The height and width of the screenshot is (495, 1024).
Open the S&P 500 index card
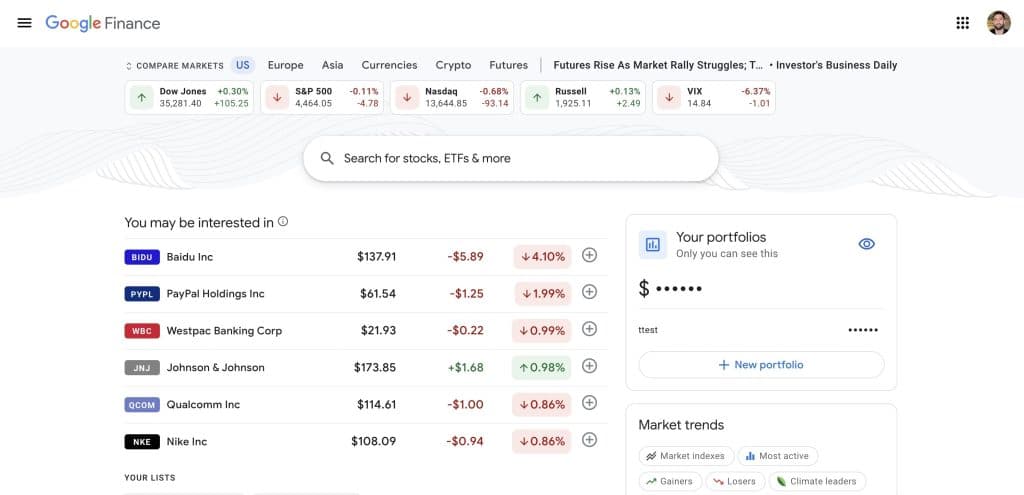point(323,97)
